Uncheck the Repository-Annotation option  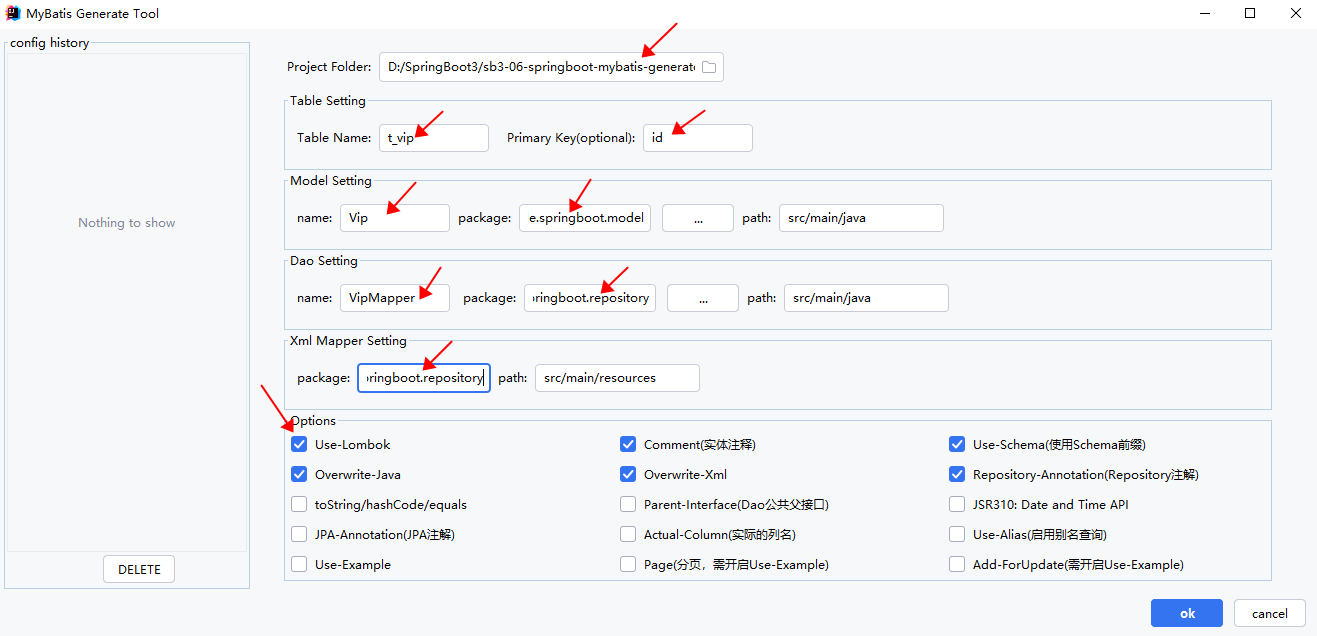[957, 474]
